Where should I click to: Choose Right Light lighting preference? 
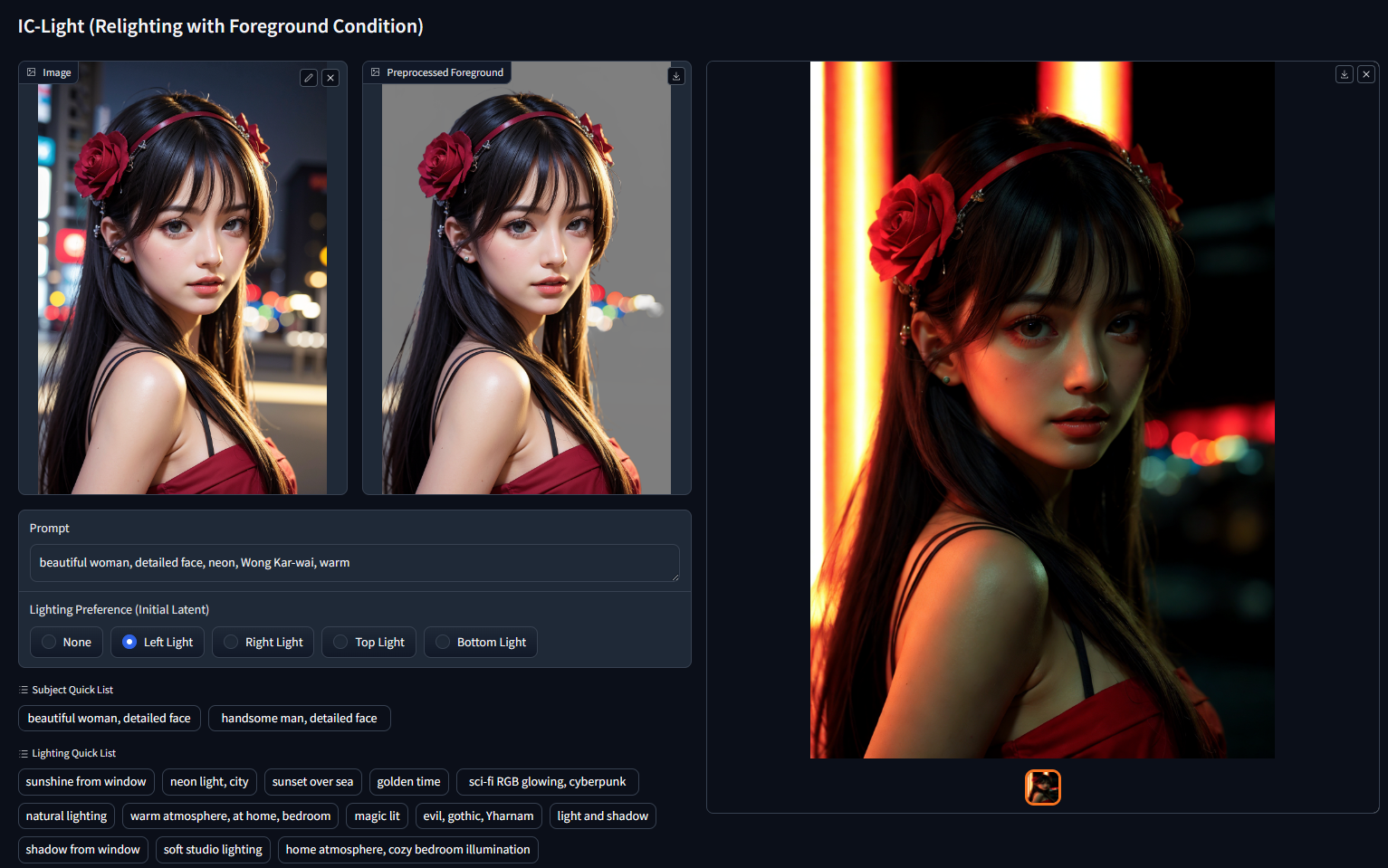(x=263, y=642)
